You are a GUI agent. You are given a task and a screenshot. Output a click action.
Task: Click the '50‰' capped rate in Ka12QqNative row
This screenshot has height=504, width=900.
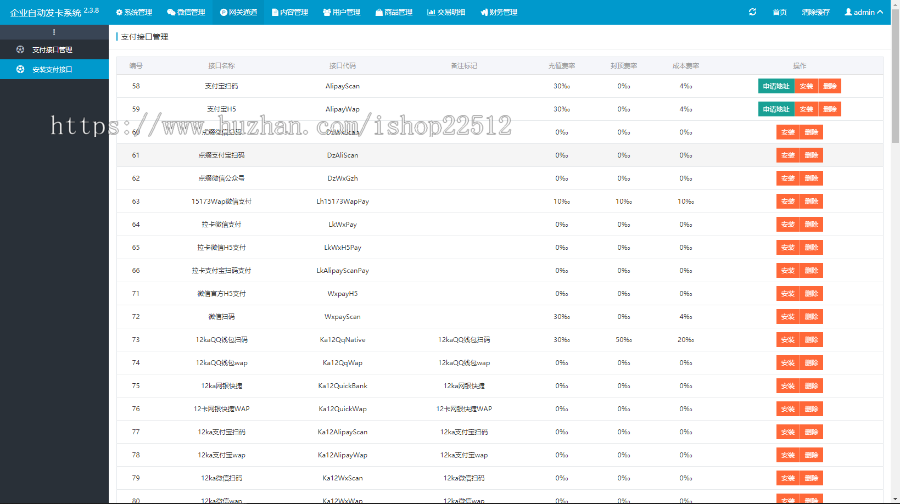coord(624,340)
